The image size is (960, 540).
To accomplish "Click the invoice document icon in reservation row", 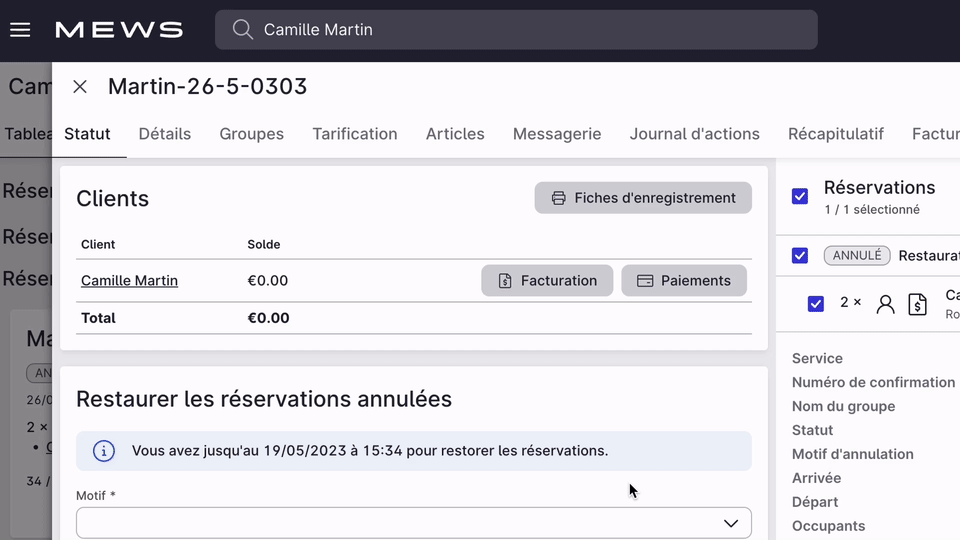I will pyautogui.click(x=917, y=304).
